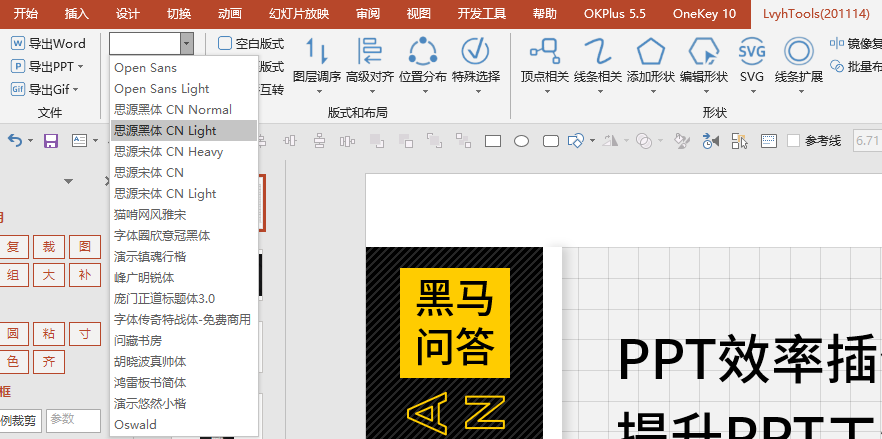Expand the undo history arrow
This screenshot has width=882, height=439.
click(30, 141)
